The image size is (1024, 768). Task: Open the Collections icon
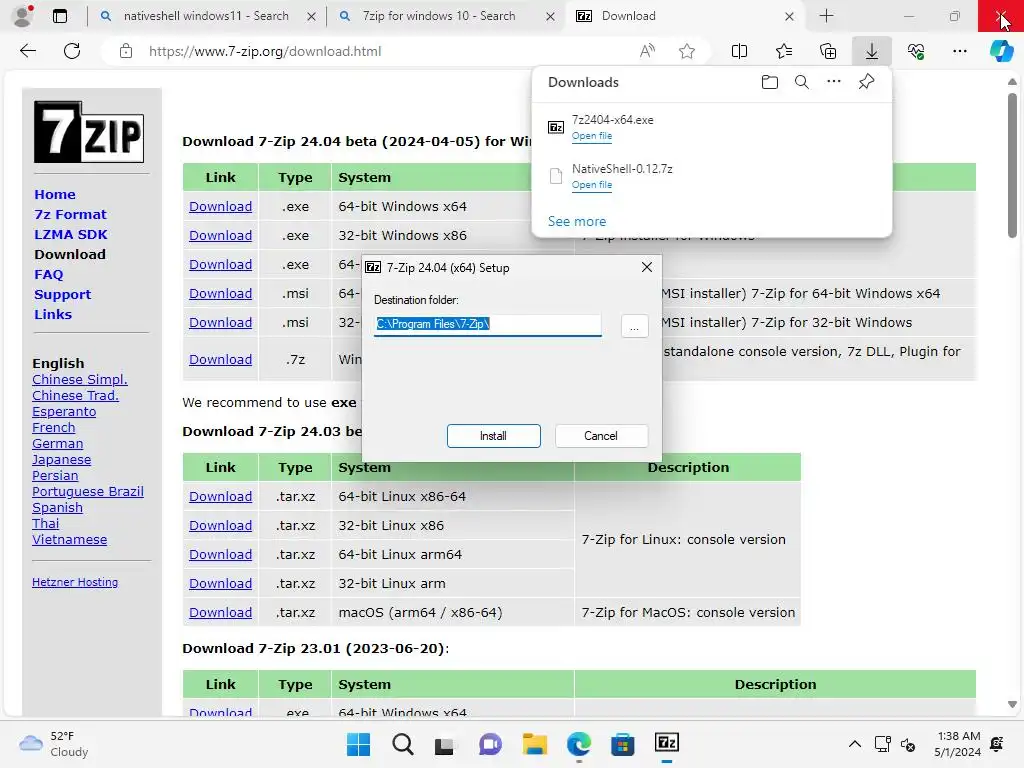(827, 51)
